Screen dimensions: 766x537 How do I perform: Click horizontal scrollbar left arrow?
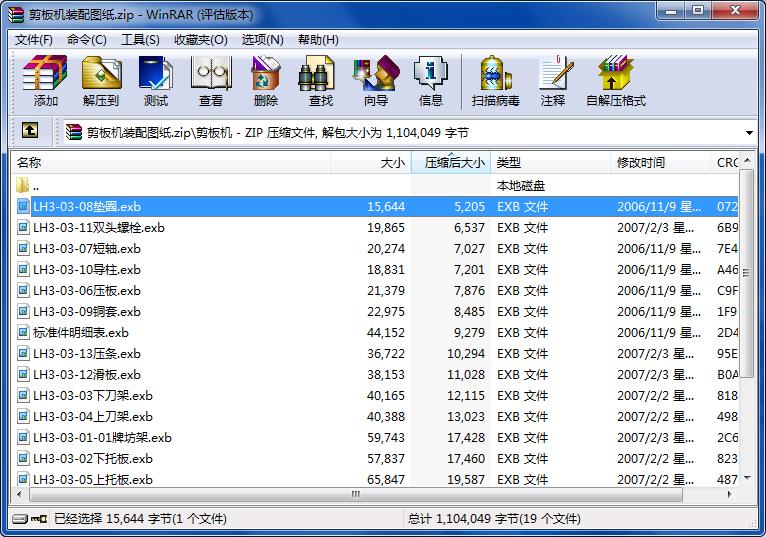click(20, 494)
